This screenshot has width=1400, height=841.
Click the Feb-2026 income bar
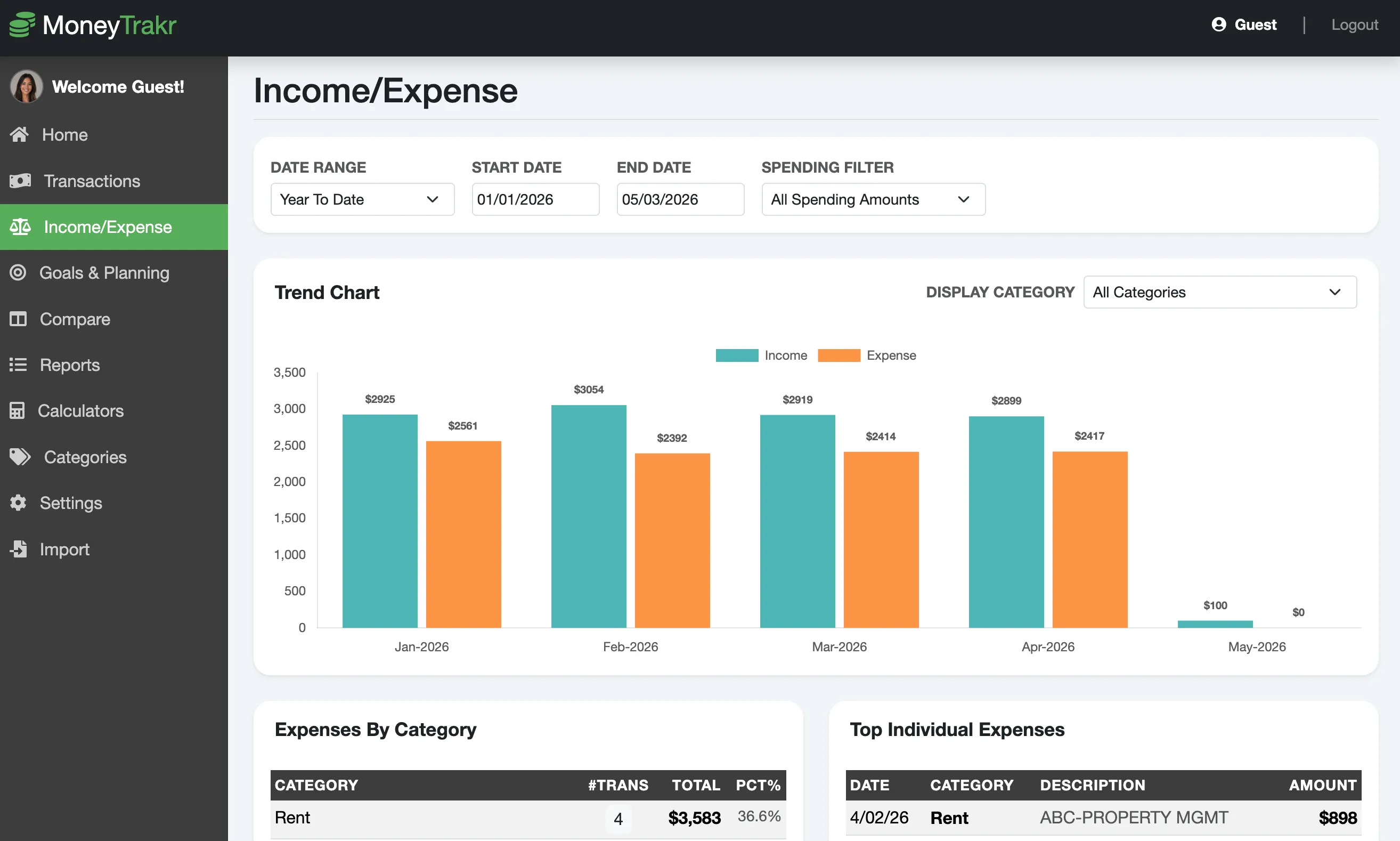pos(589,516)
